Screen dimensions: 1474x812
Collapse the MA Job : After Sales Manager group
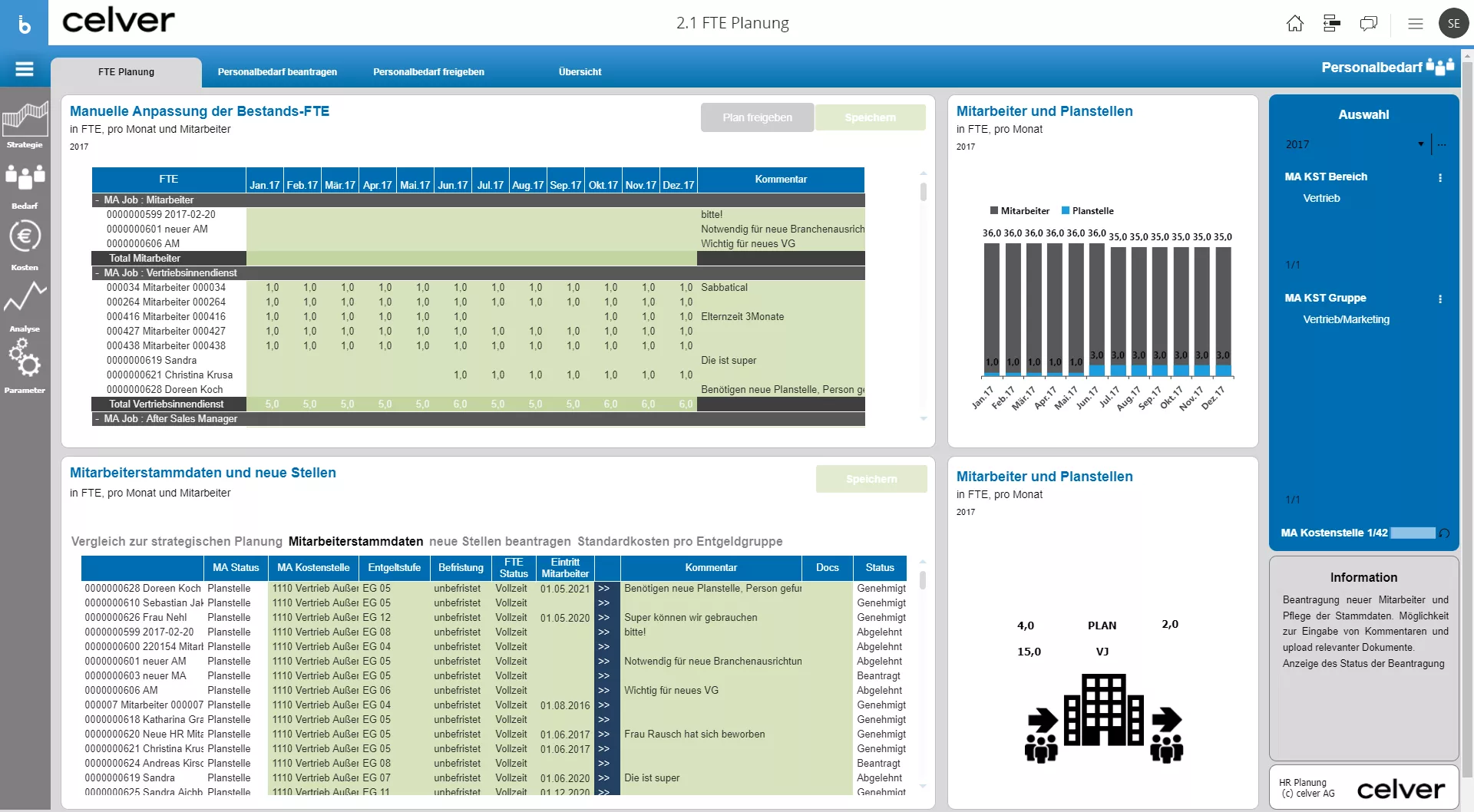coord(97,419)
